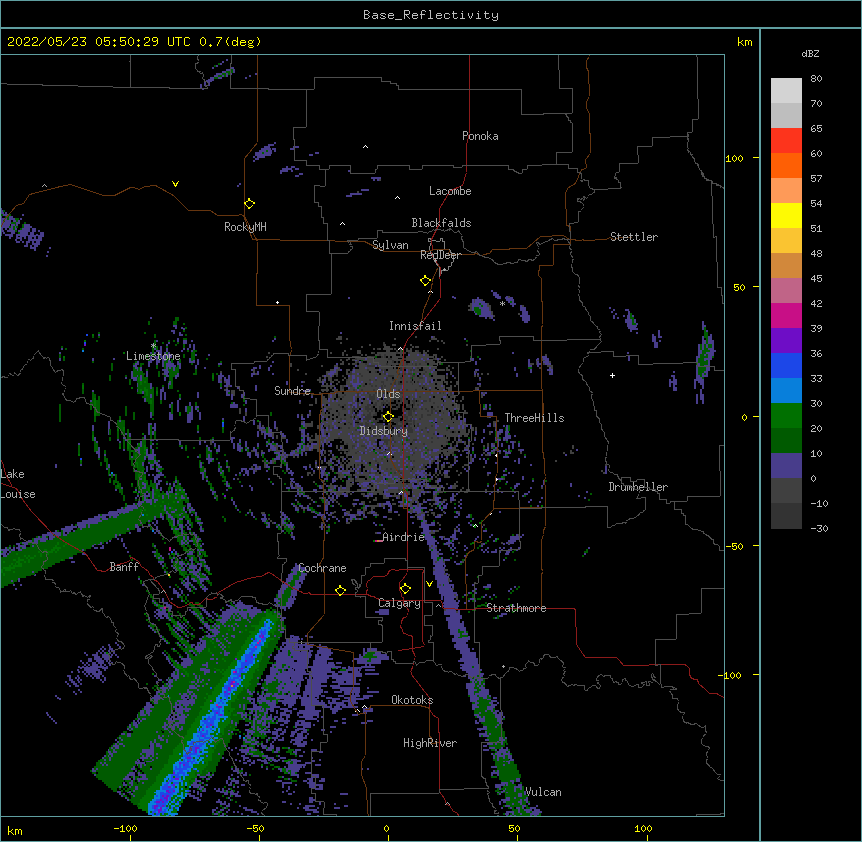Click the Didsbury city label

click(x=384, y=431)
